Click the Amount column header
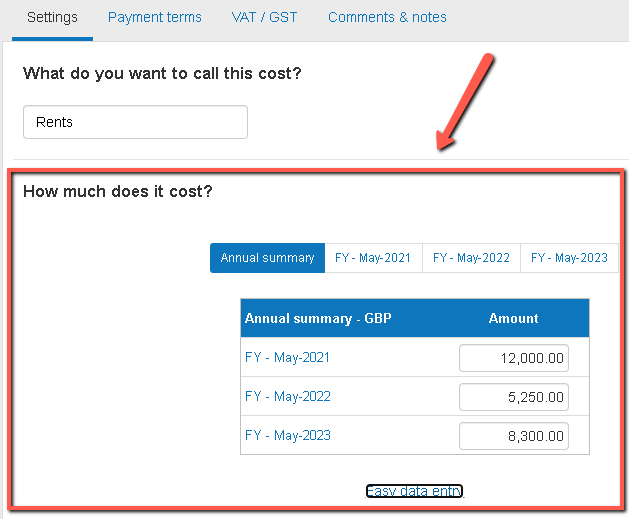 (513, 318)
